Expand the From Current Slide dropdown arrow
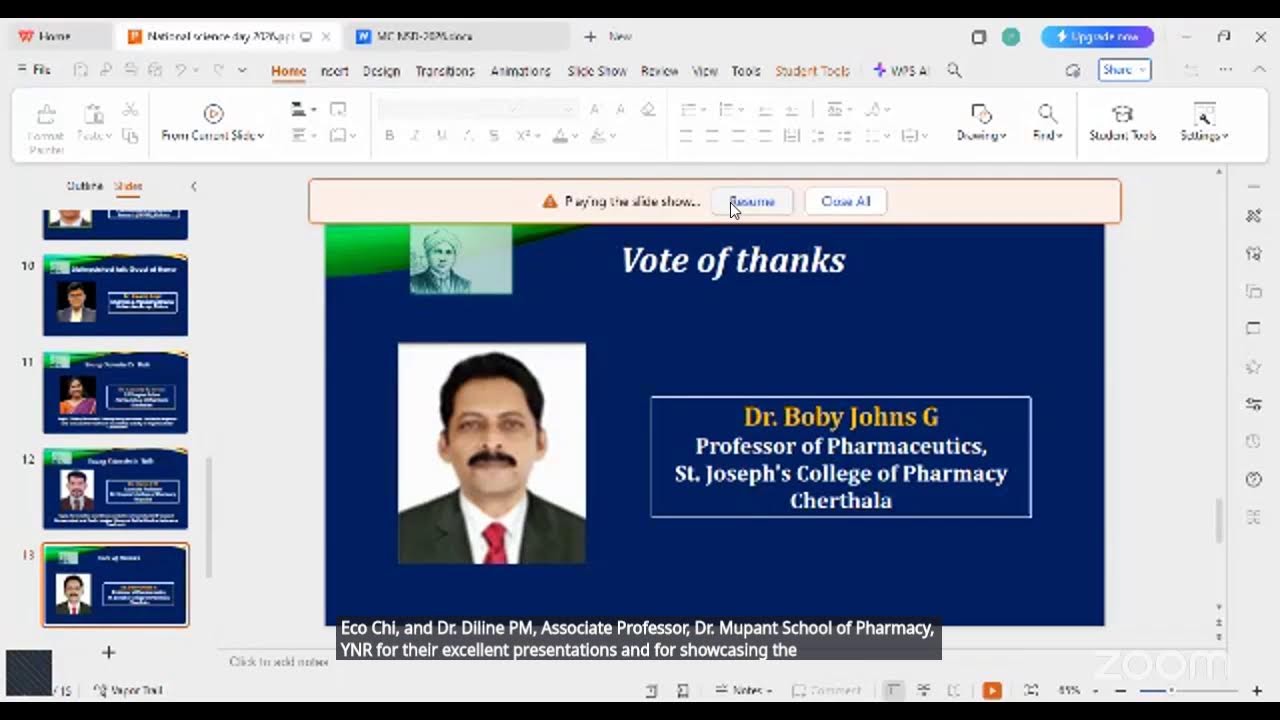 (260, 136)
